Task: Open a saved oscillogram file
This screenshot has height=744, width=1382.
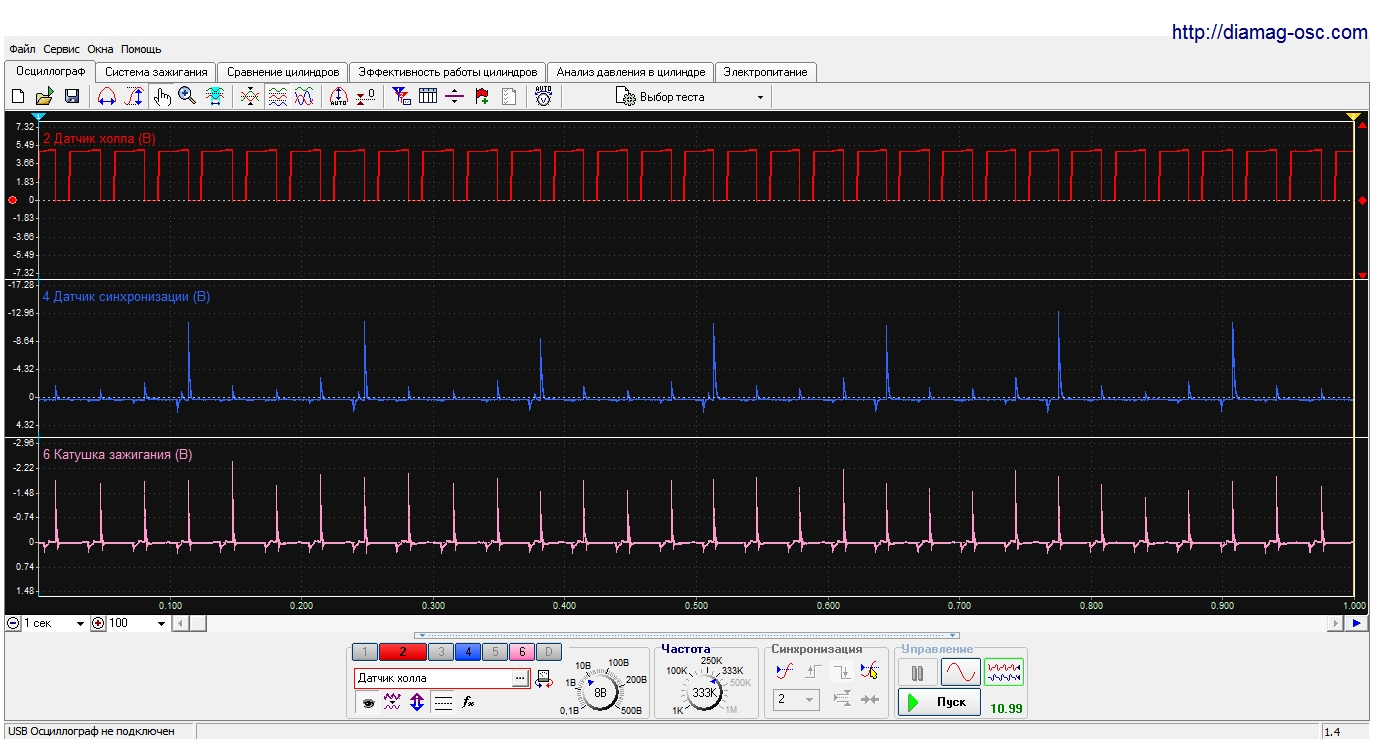Action: click(44, 97)
